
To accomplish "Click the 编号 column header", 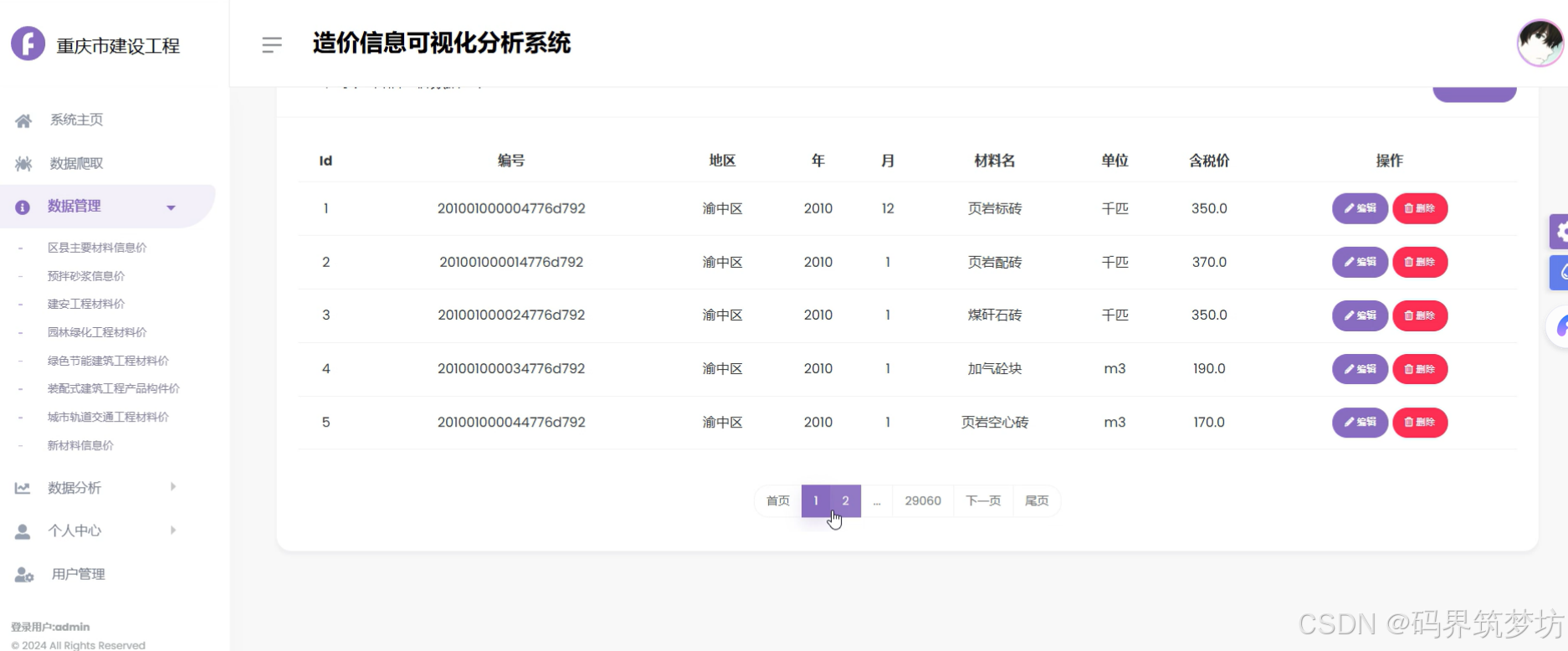I will [x=511, y=161].
